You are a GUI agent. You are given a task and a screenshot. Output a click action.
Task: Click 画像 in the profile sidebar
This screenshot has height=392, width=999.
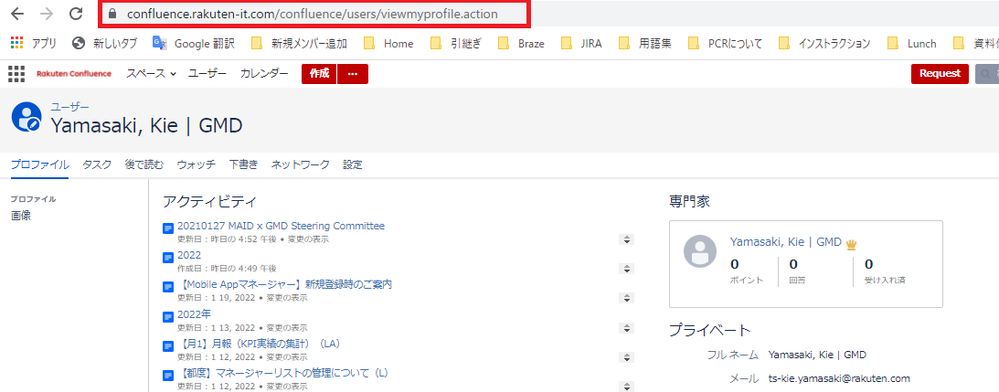pos(21,215)
